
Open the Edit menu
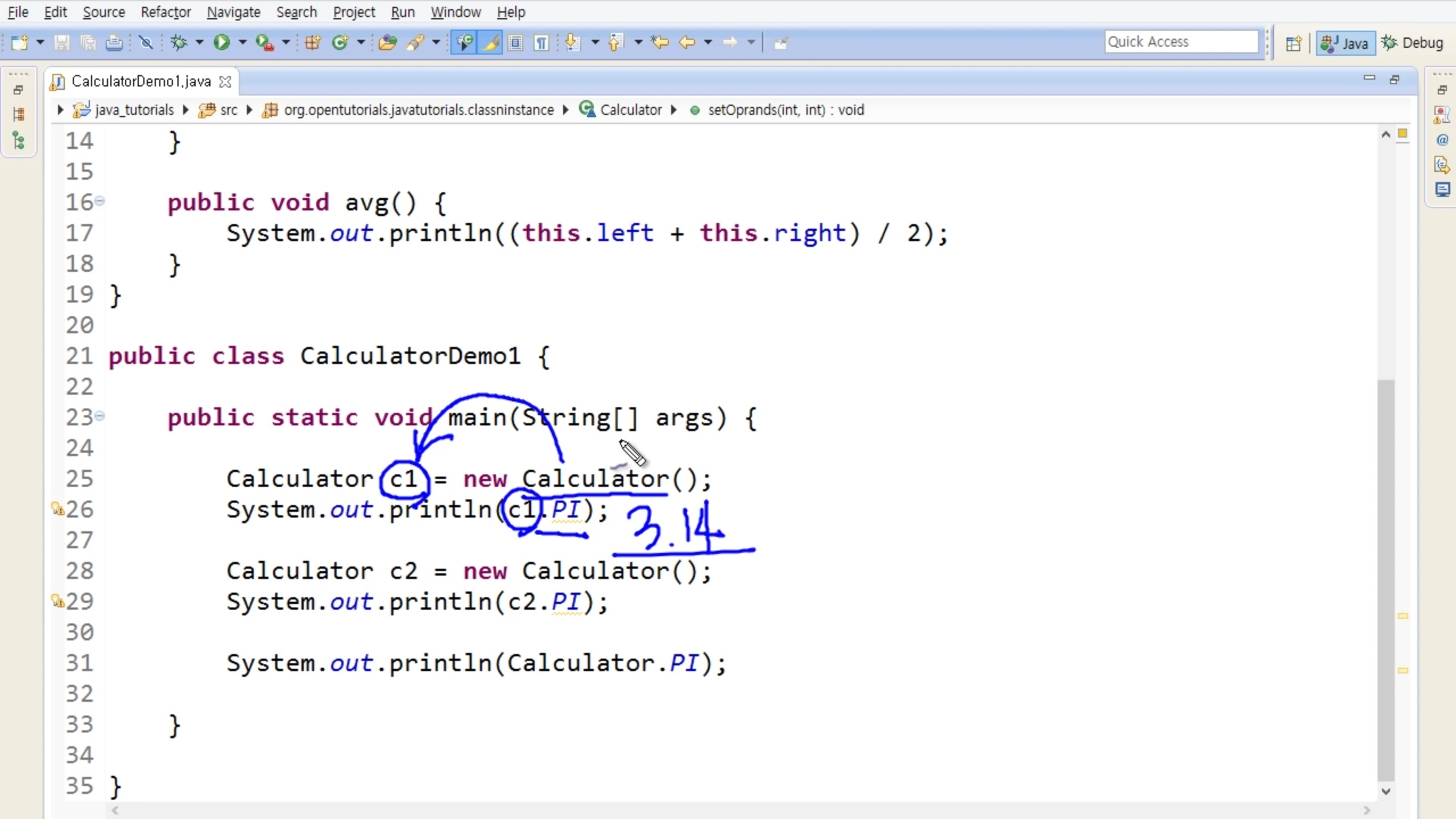pos(55,12)
